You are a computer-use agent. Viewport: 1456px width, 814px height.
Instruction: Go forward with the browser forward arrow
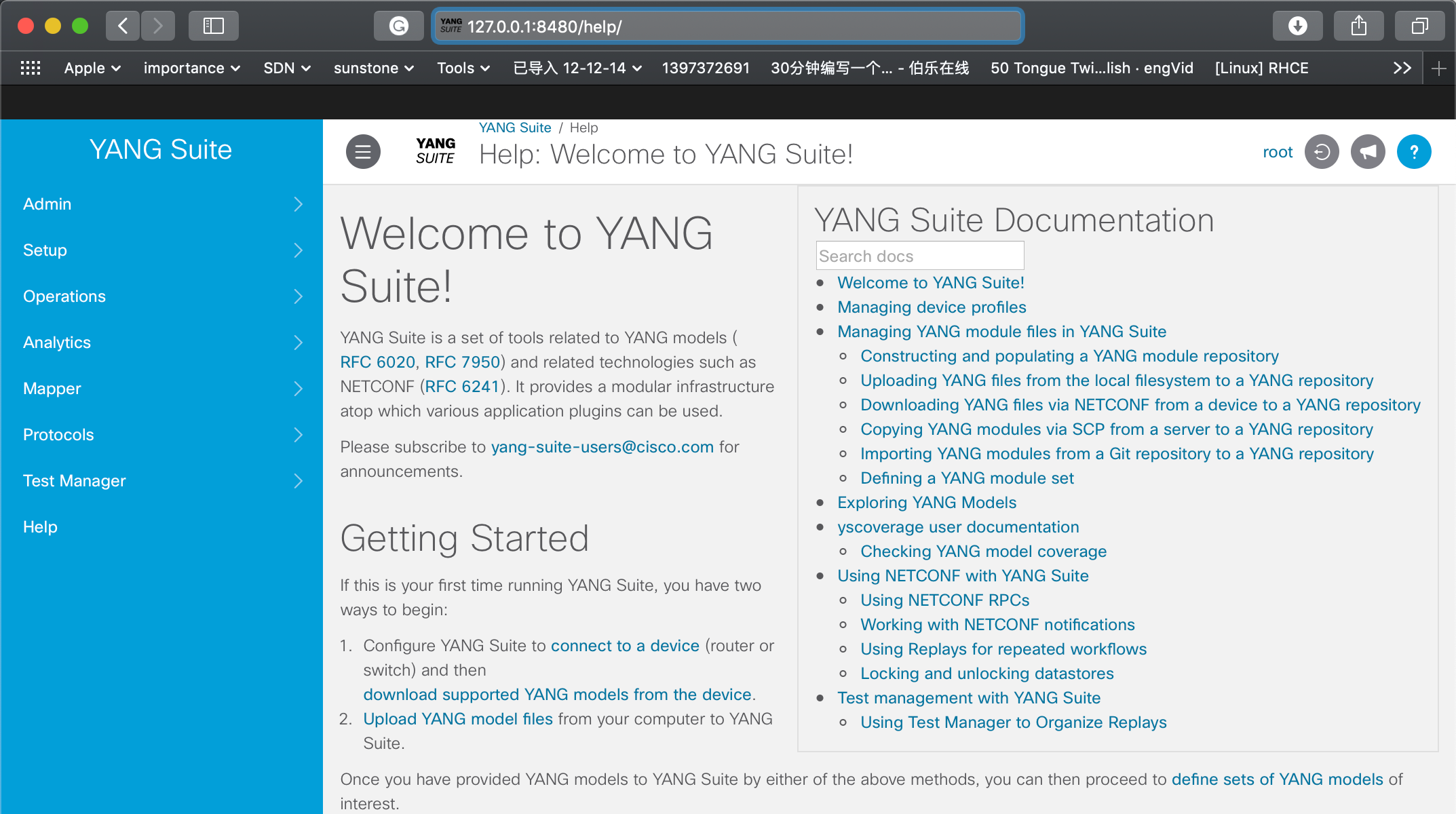click(158, 26)
